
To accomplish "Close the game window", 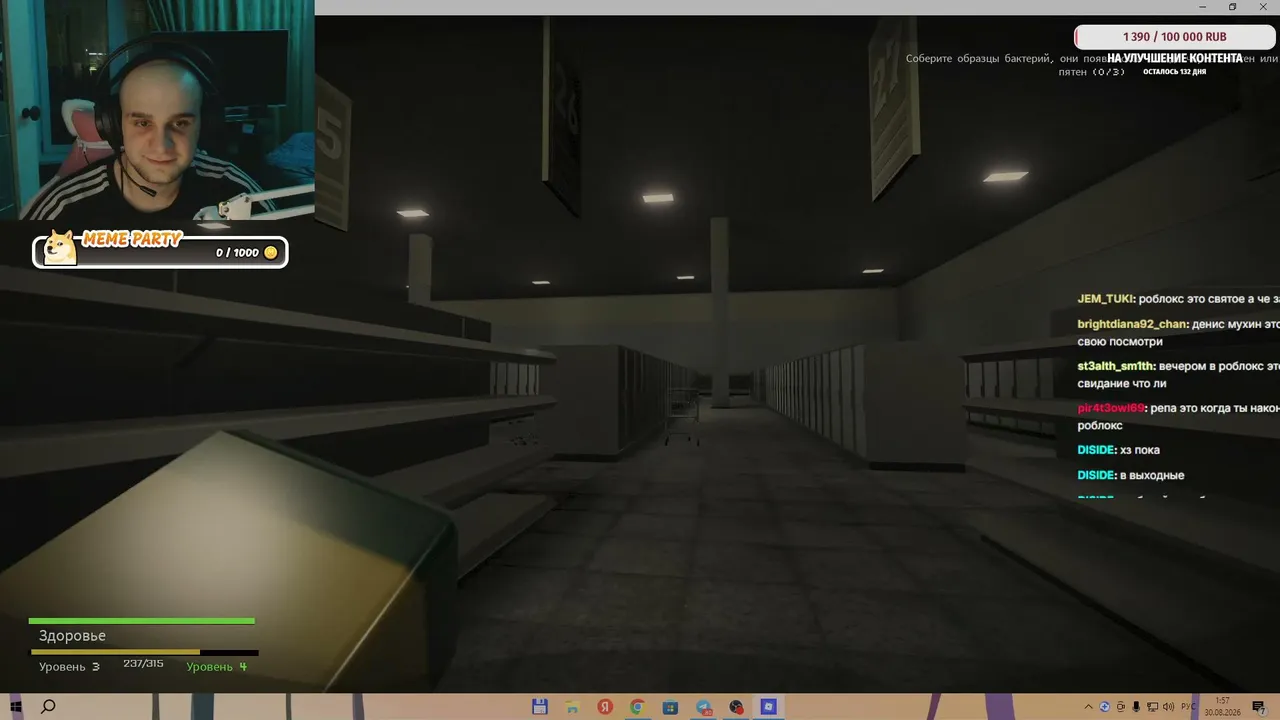I will pos(1263,7).
